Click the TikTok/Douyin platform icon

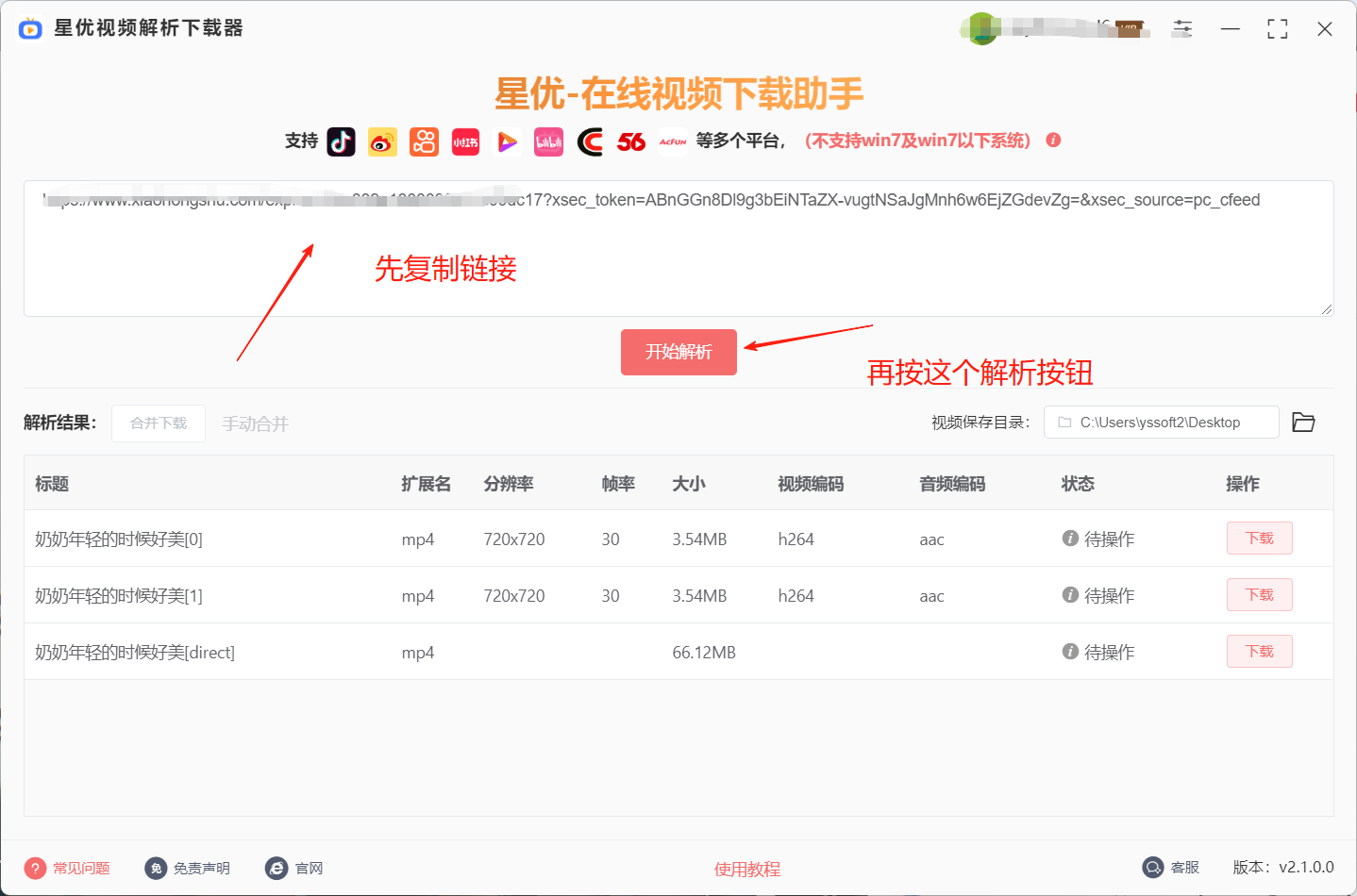tap(341, 141)
